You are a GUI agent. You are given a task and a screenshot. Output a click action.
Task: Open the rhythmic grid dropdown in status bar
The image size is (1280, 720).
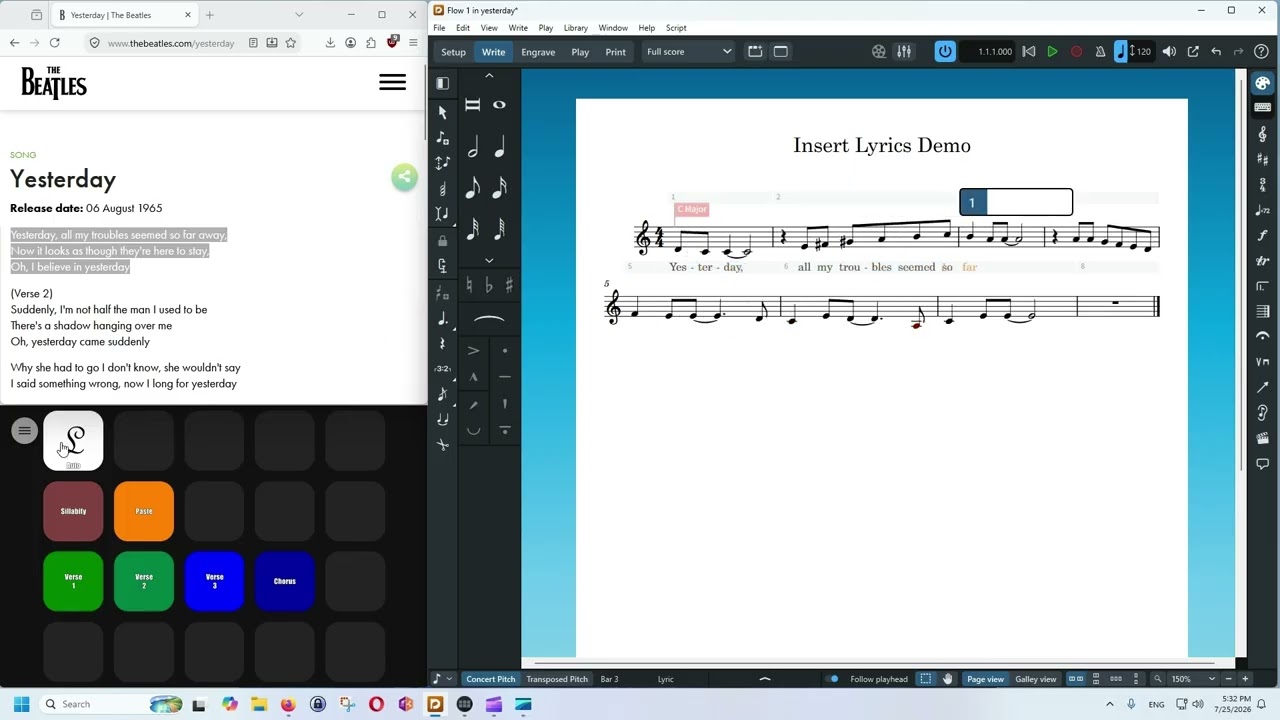(442, 679)
